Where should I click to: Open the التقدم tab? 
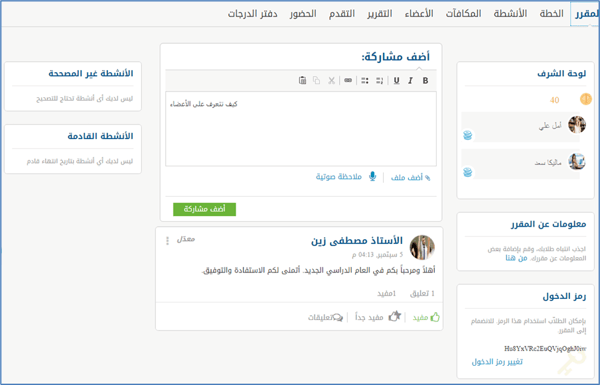tap(342, 14)
